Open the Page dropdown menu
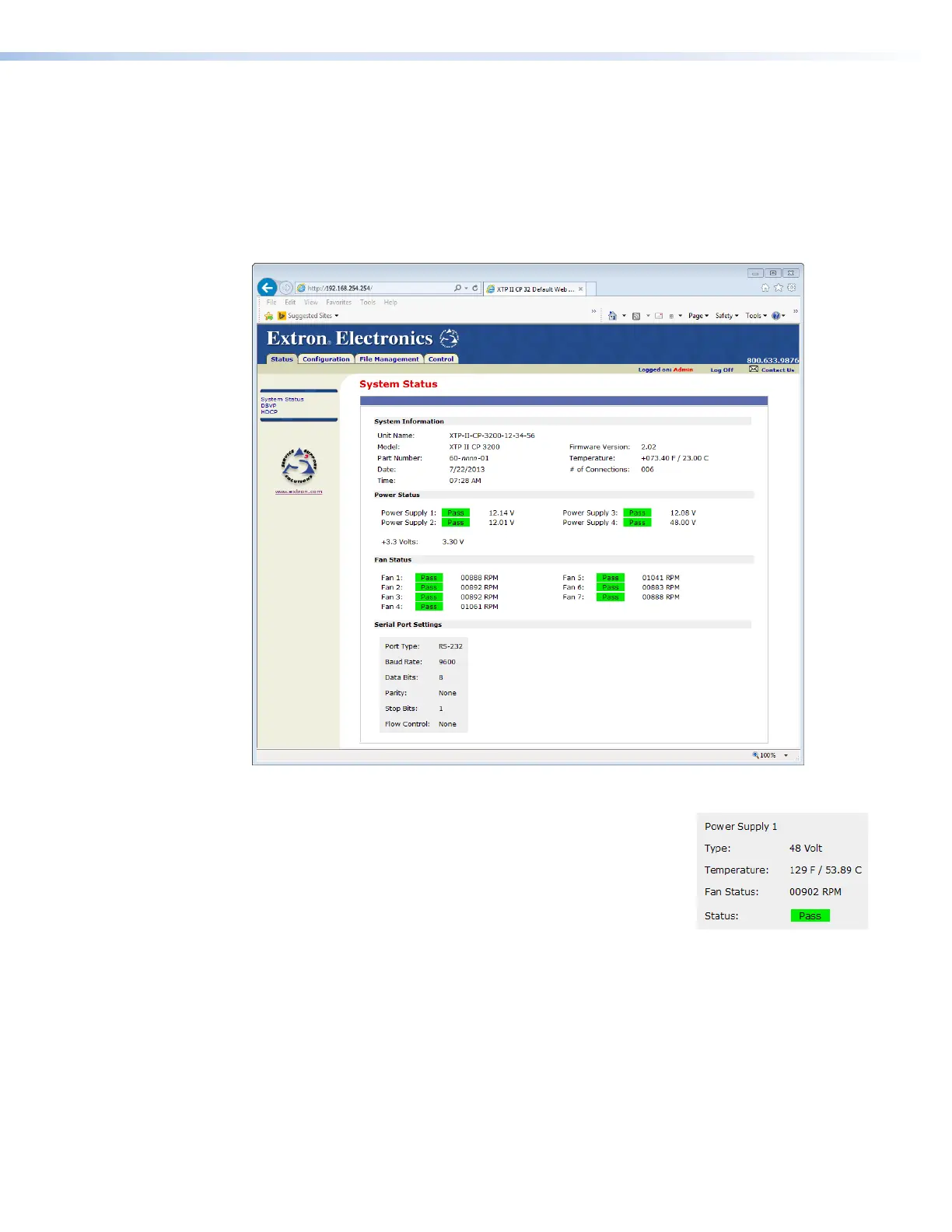 (698, 316)
